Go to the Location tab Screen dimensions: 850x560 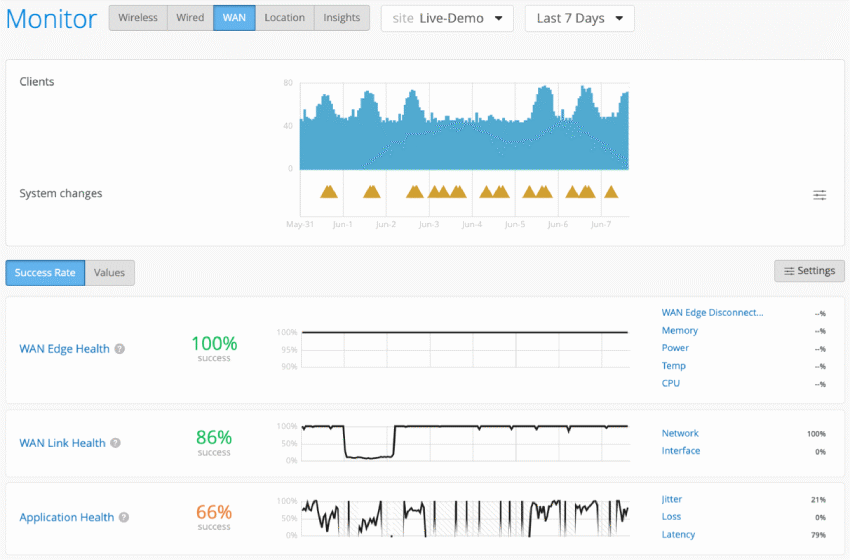[x=284, y=18]
